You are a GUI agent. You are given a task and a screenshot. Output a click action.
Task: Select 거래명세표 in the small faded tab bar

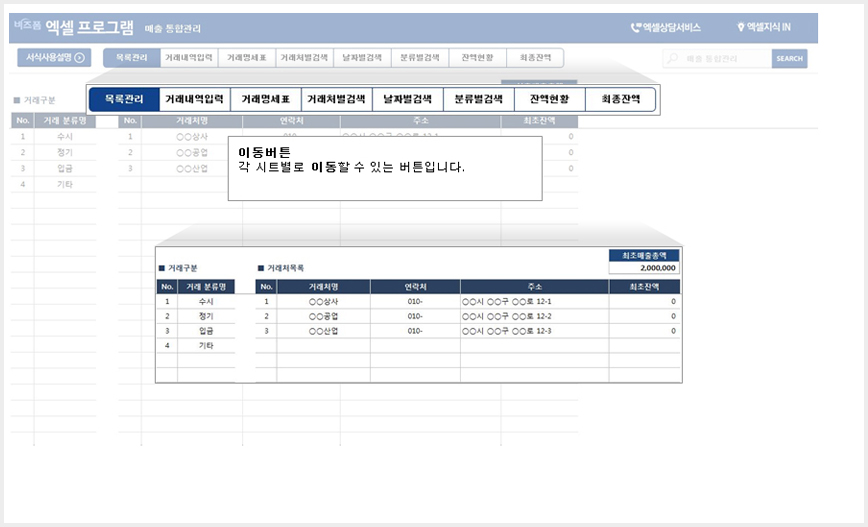coord(247,58)
